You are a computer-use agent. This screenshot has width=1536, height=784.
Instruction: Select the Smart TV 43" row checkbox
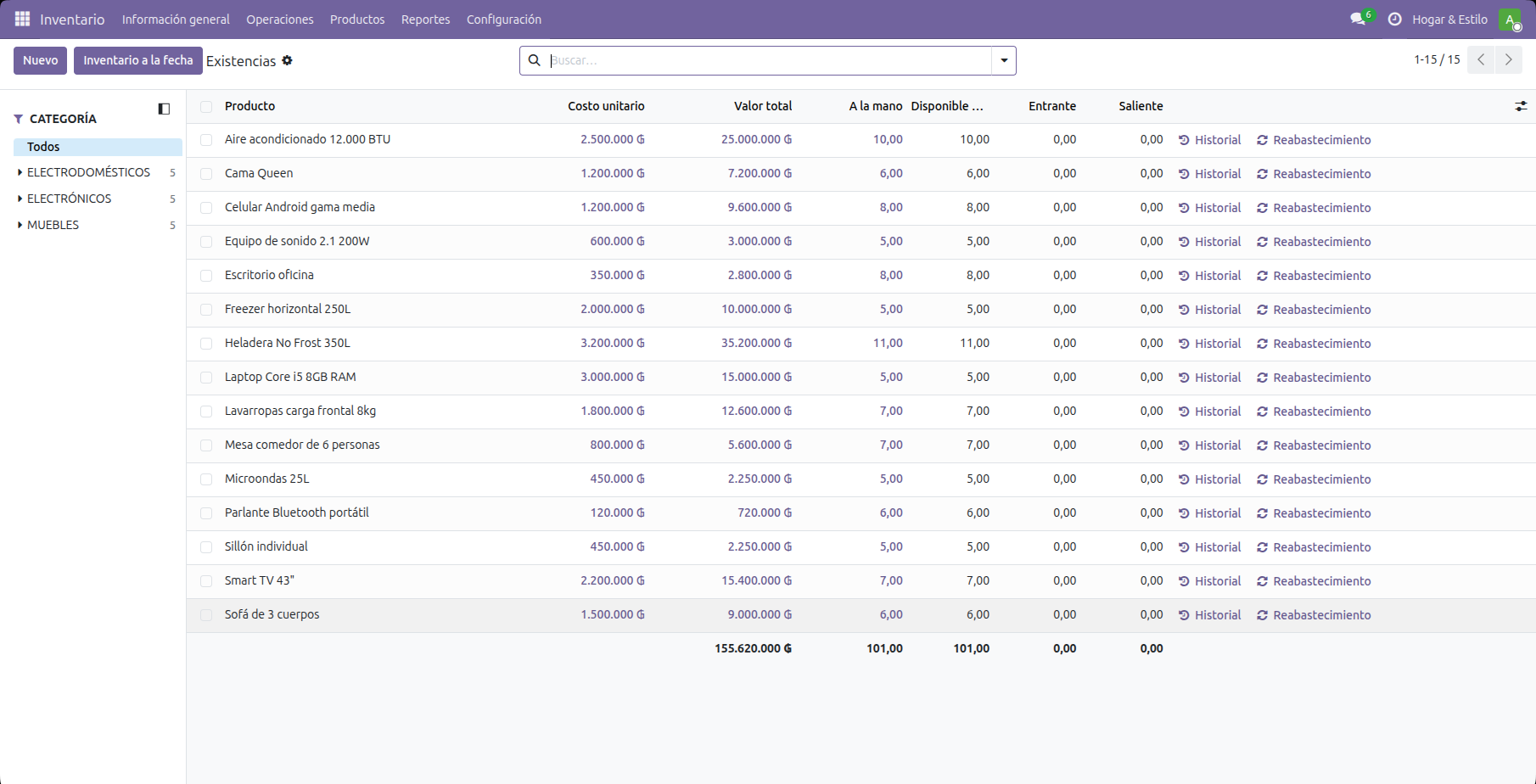[206, 581]
